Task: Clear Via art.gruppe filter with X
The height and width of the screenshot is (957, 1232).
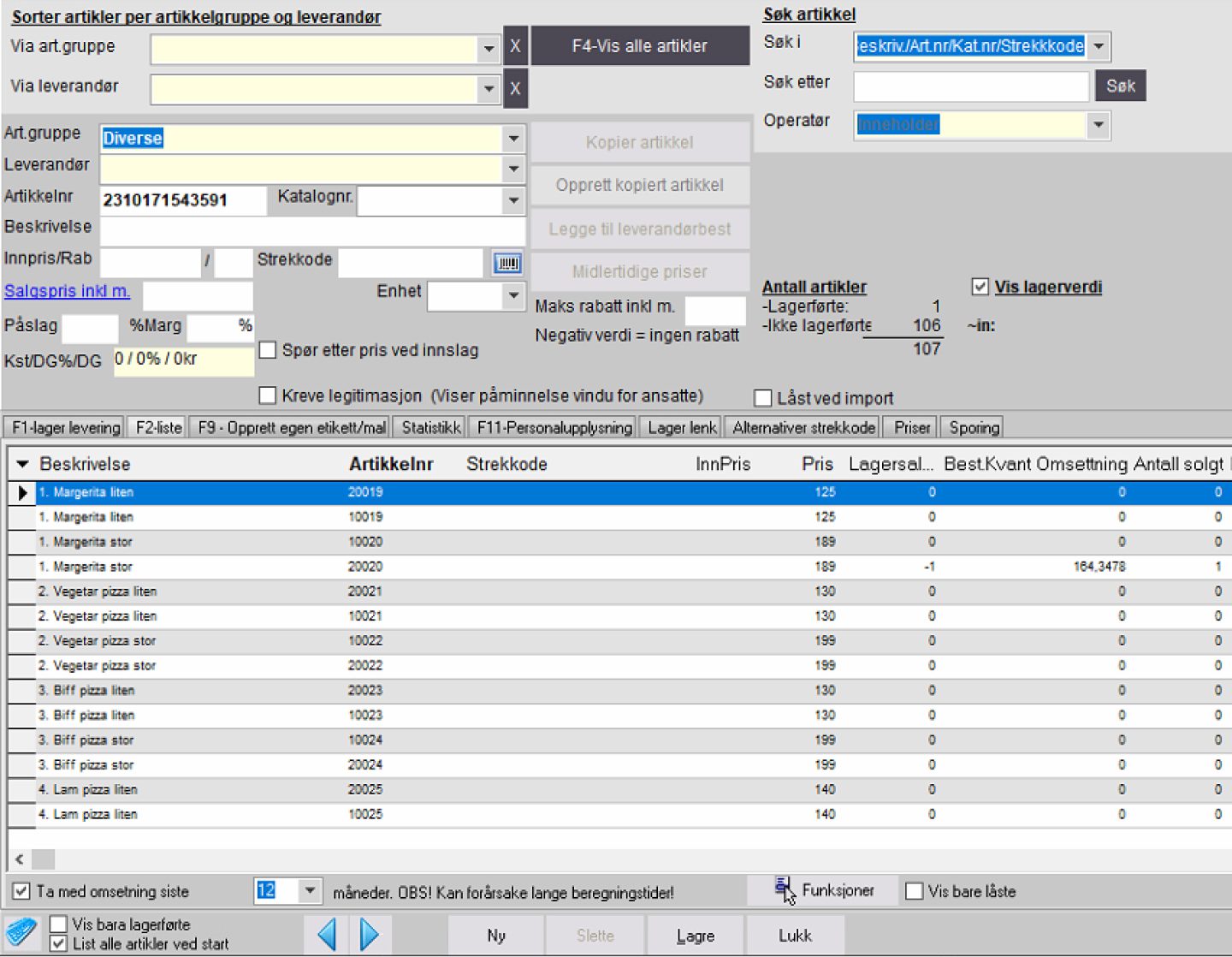Action: pyautogui.click(x=515, y=46)
